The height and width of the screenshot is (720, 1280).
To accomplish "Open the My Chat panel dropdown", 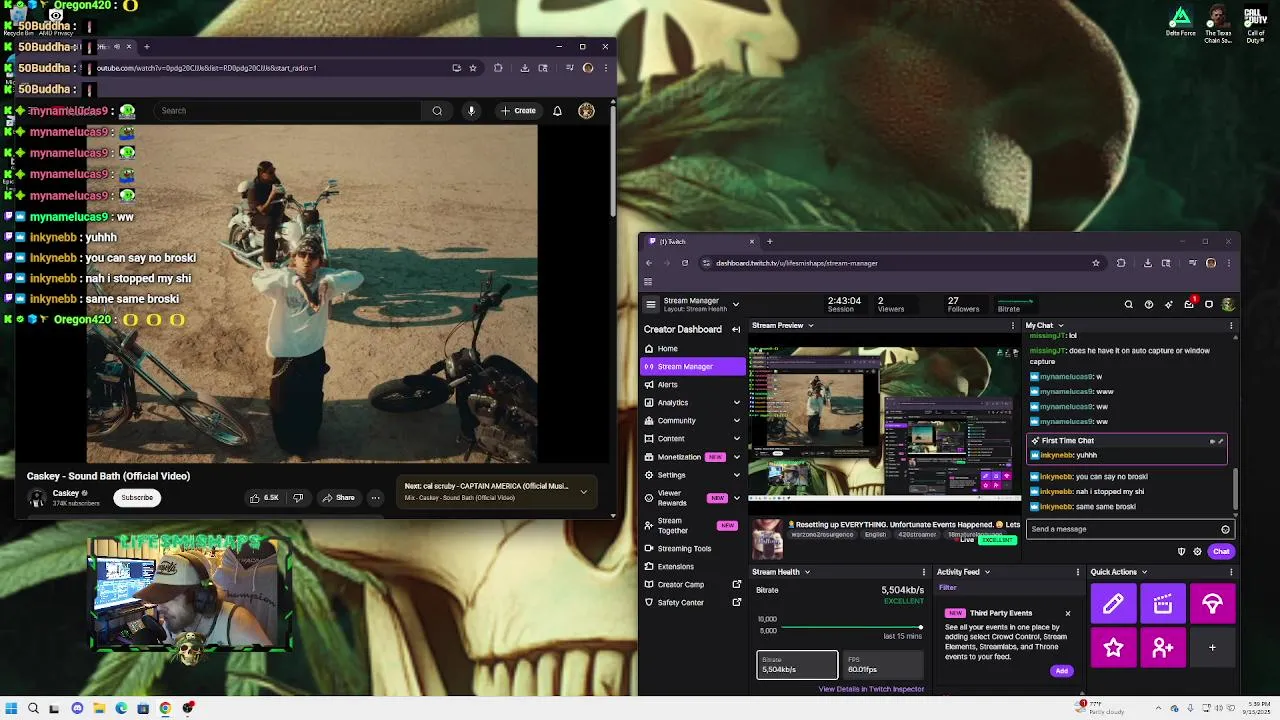I will [x=1061, y=325].
